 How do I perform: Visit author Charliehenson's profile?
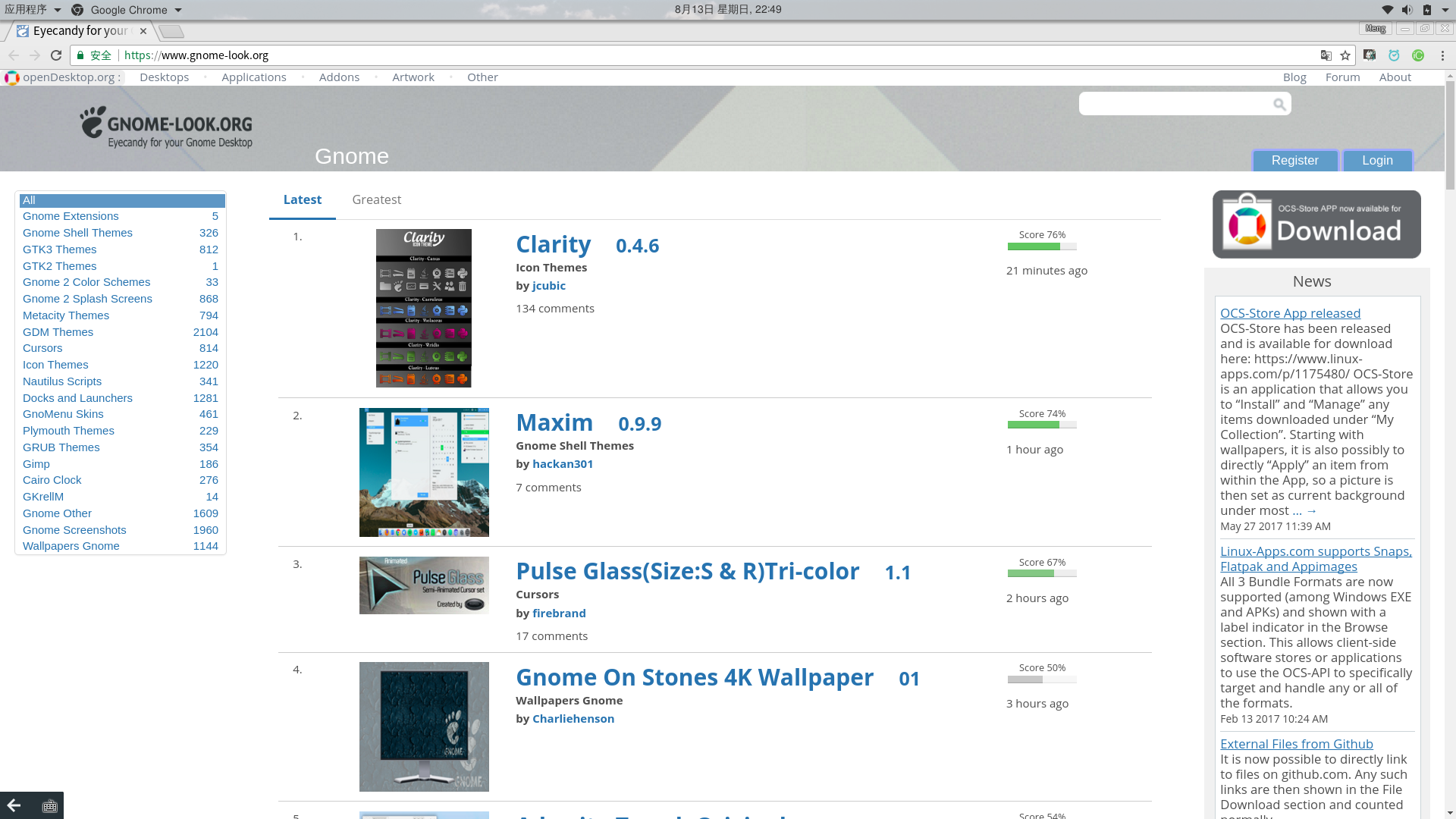pos(573,718)
